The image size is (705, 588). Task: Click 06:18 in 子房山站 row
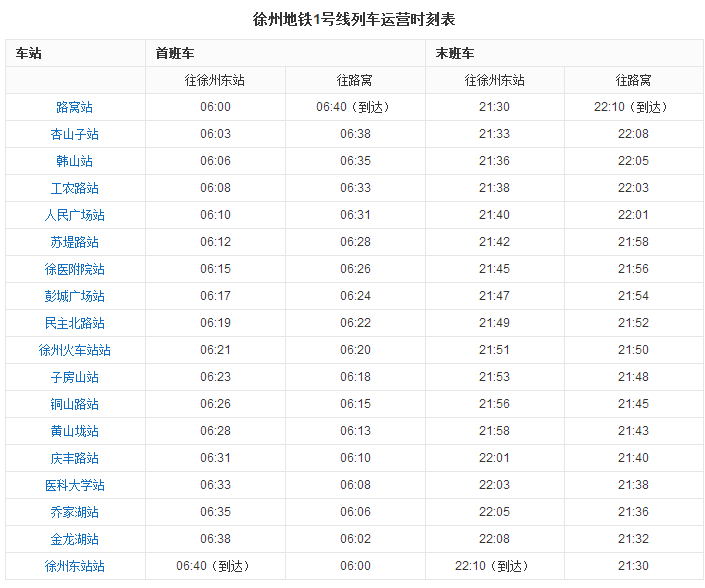(x=355, y=377)
